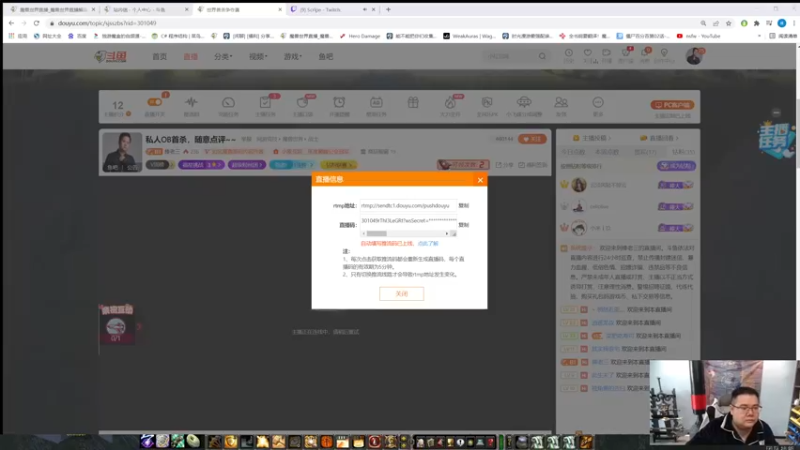Click the PC客户端 orange button
Viewport: 800px width, 450px height.
tap(672, 105)
